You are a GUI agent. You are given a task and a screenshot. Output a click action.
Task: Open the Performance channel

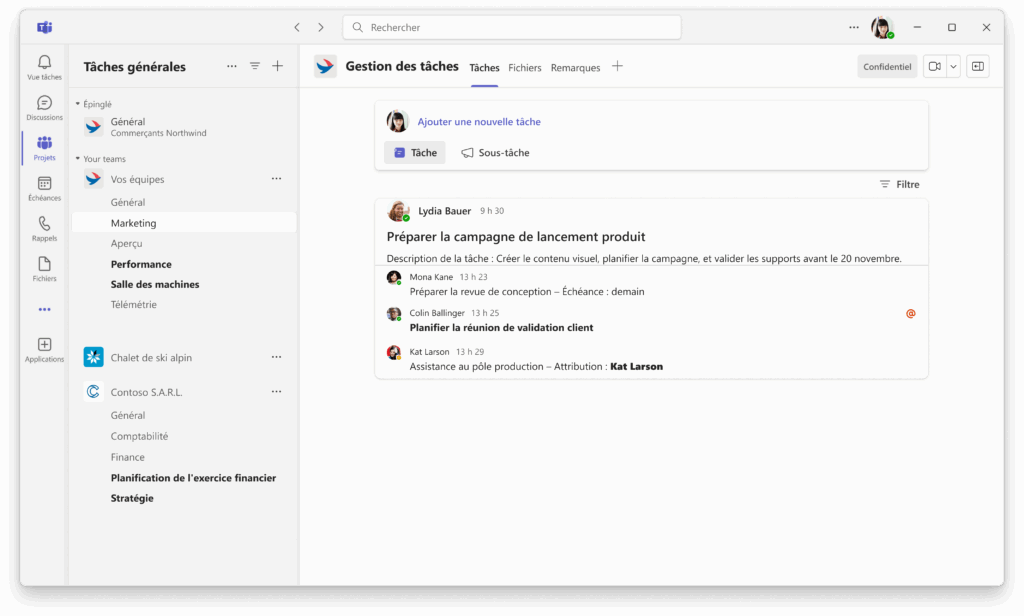[141, 264]
